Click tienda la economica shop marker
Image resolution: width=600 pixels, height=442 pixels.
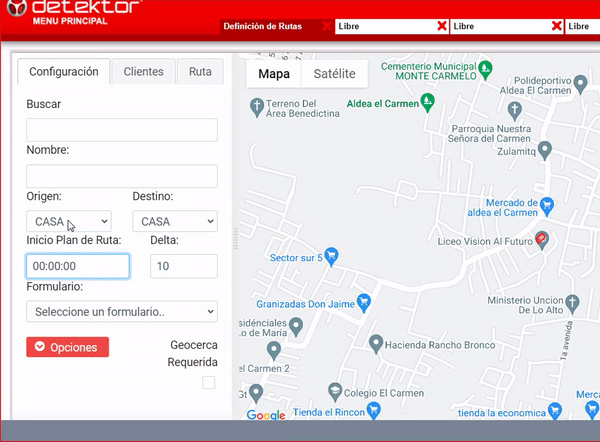(x=555, y=412)
